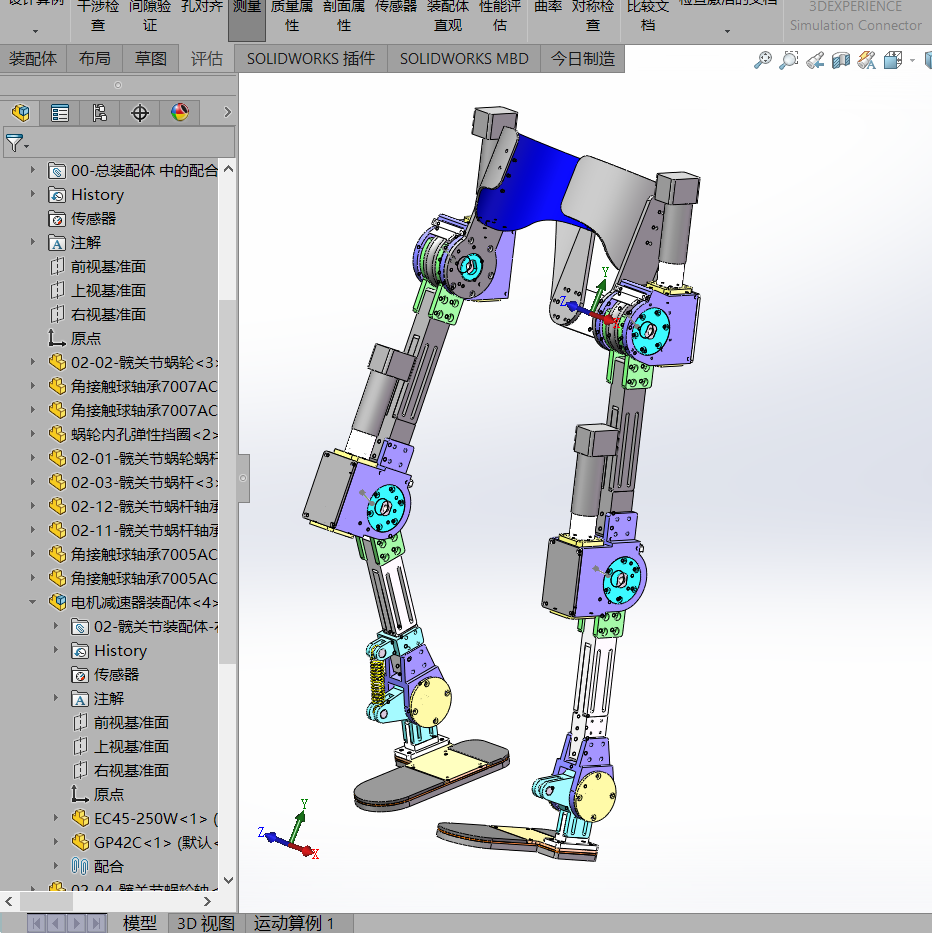This screenshot has width=932, height=933.
Task: Switch to the ConfigurationManager panel icon
Action: 99,112
